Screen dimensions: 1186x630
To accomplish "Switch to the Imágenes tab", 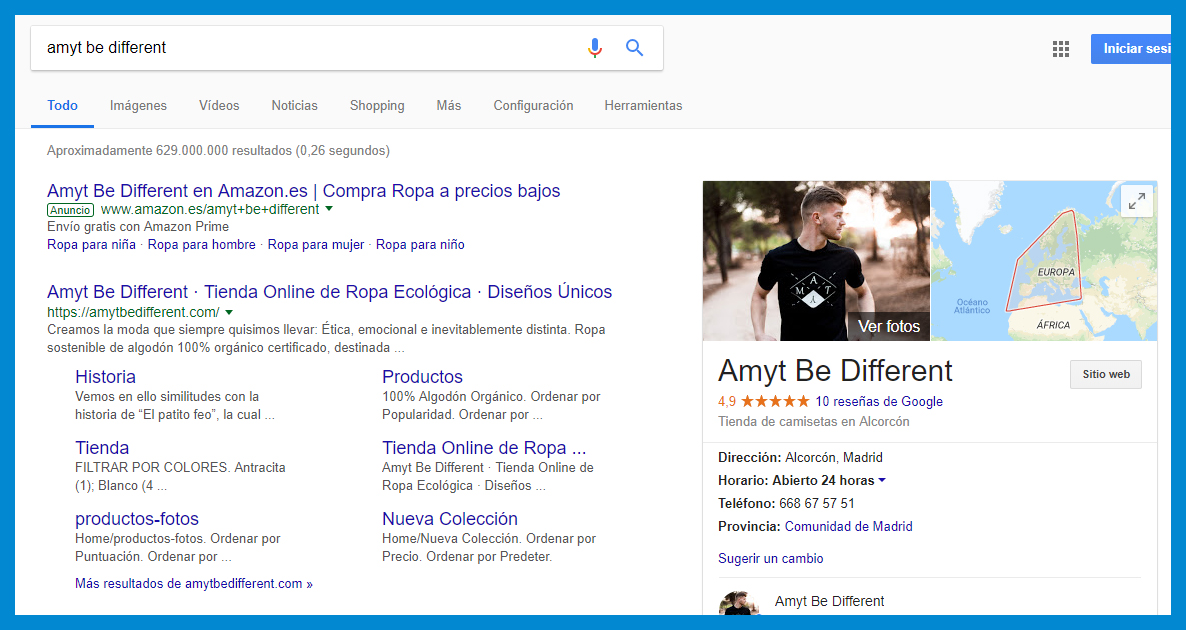I will 138,106.
